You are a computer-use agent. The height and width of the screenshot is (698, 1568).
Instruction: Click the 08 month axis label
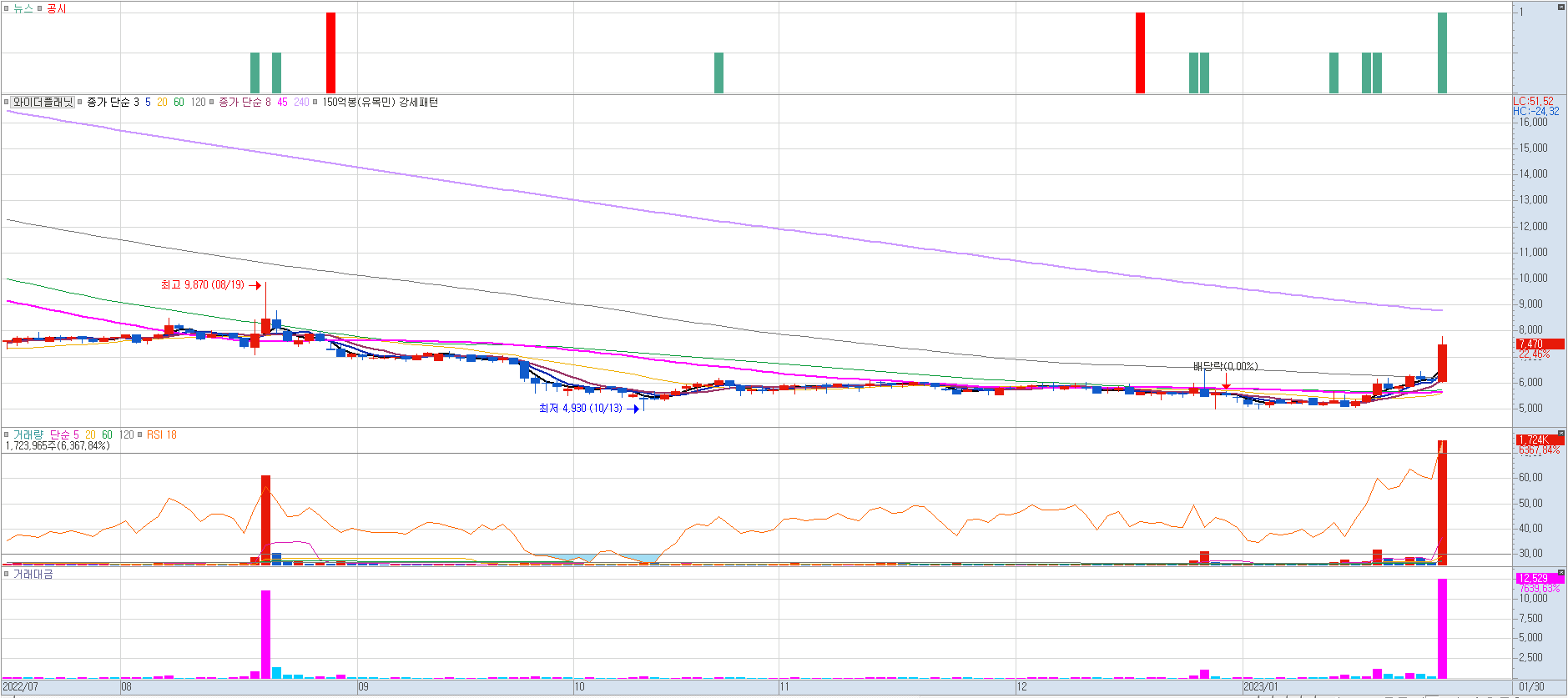click(x=126, y=687)
